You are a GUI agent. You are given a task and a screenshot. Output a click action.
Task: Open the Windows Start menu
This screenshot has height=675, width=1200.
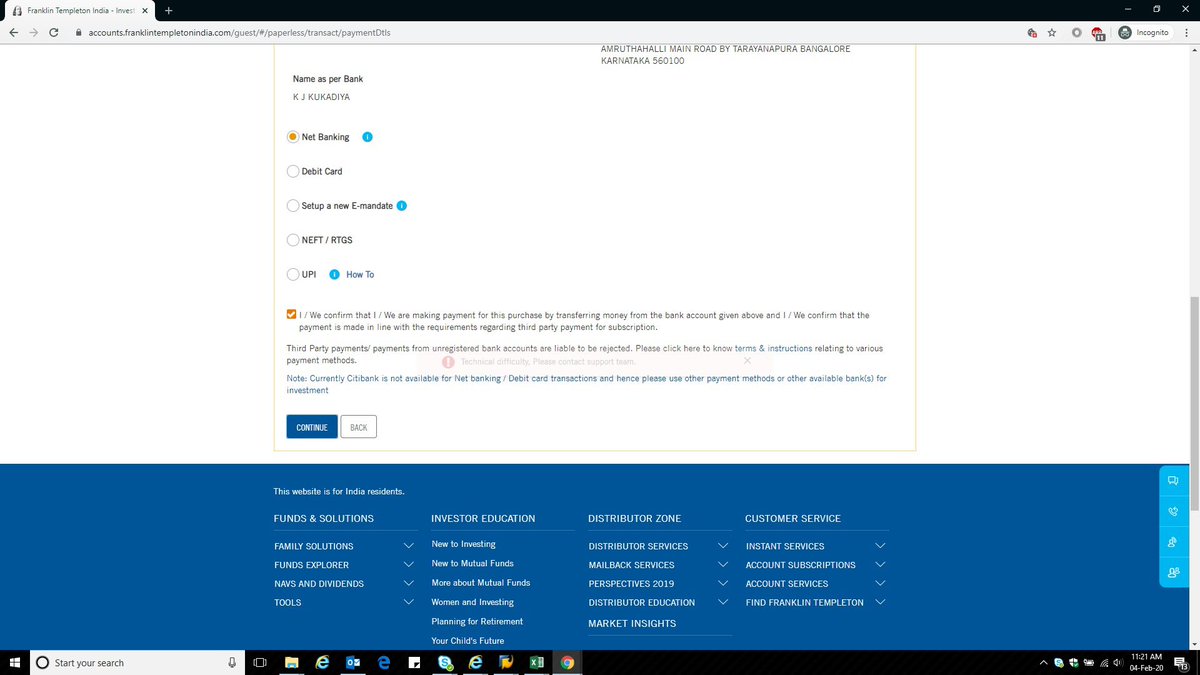[x=14, y=662]
